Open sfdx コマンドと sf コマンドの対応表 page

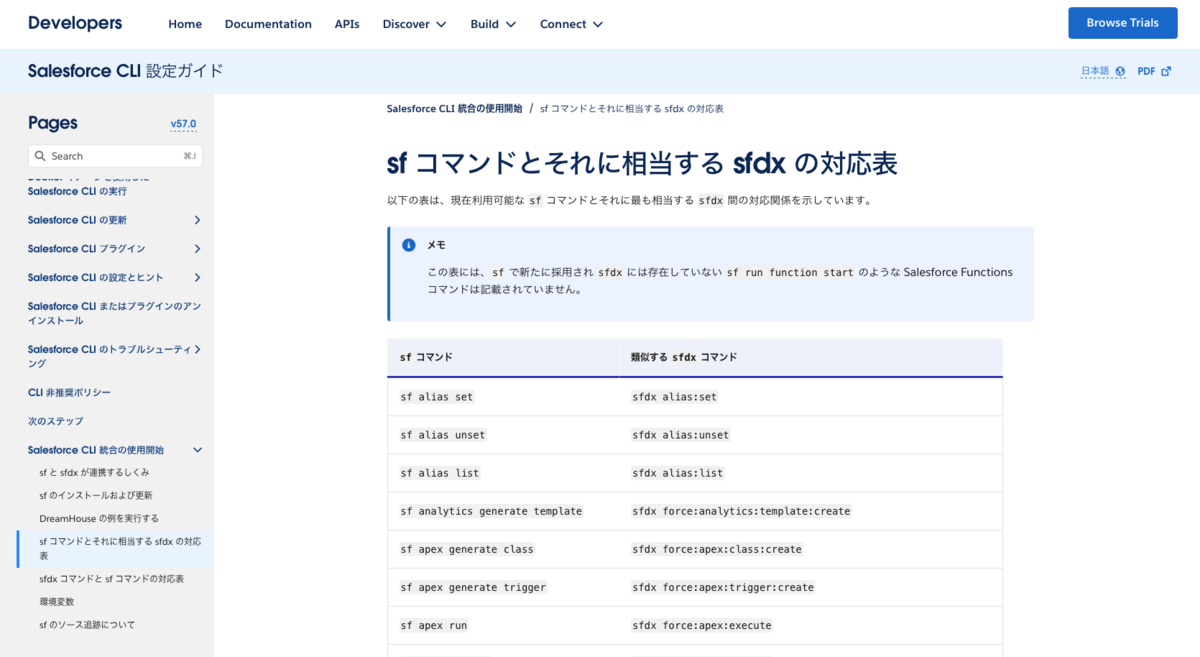tap(111, 579)
